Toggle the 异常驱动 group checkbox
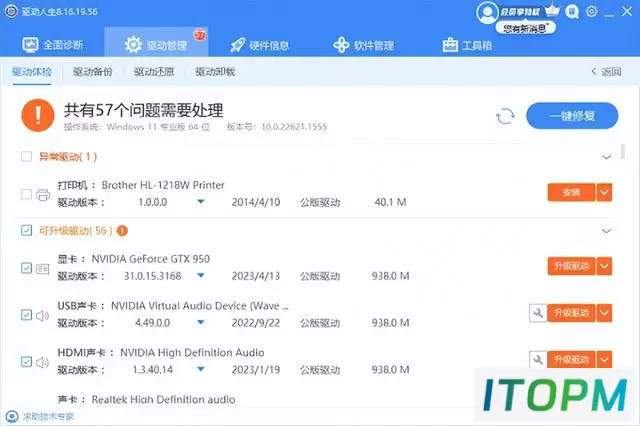The height and width of the screenshot is (426, 640). [x=27, y=157]
